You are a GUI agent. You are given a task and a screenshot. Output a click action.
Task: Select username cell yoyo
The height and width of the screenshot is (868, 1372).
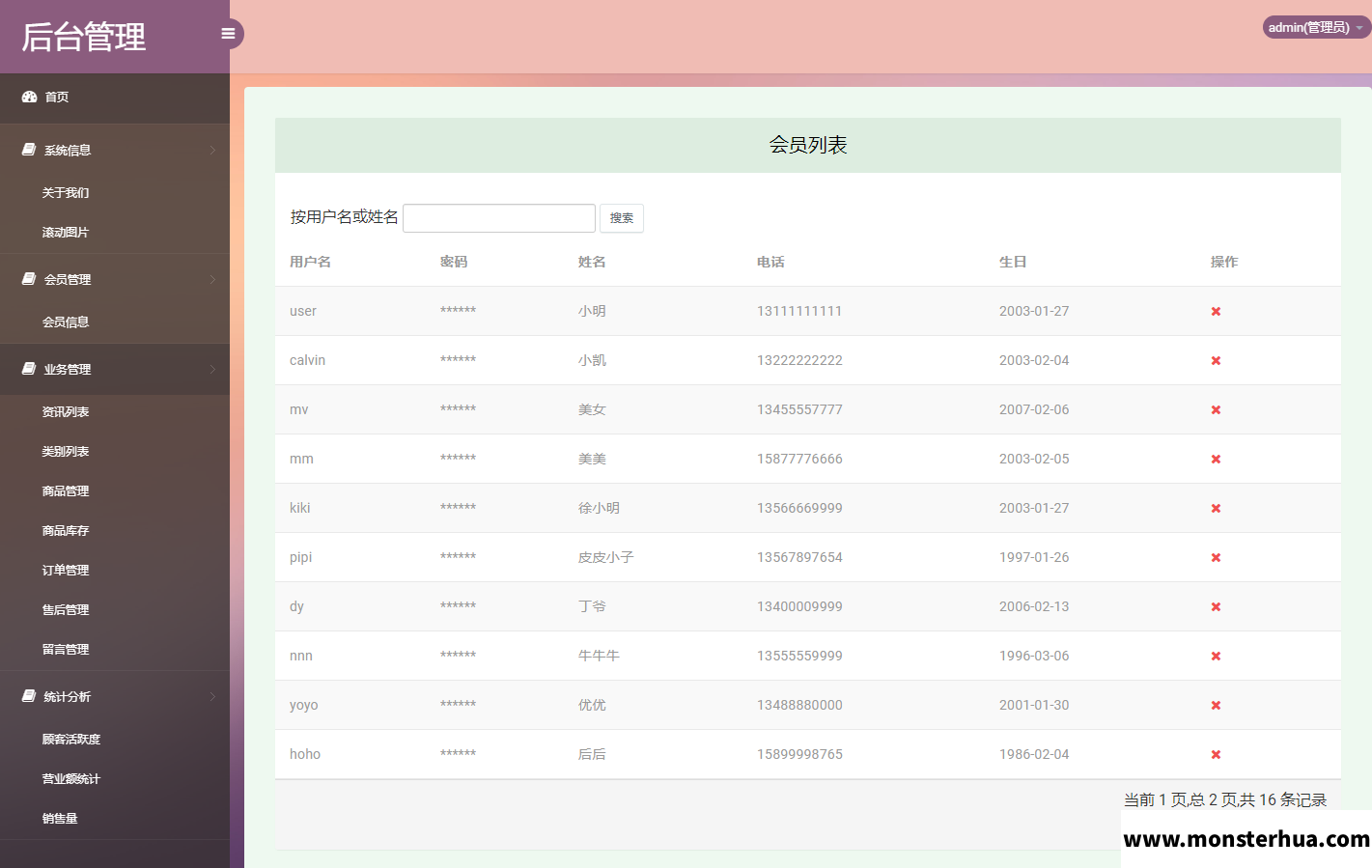(303, 705)
